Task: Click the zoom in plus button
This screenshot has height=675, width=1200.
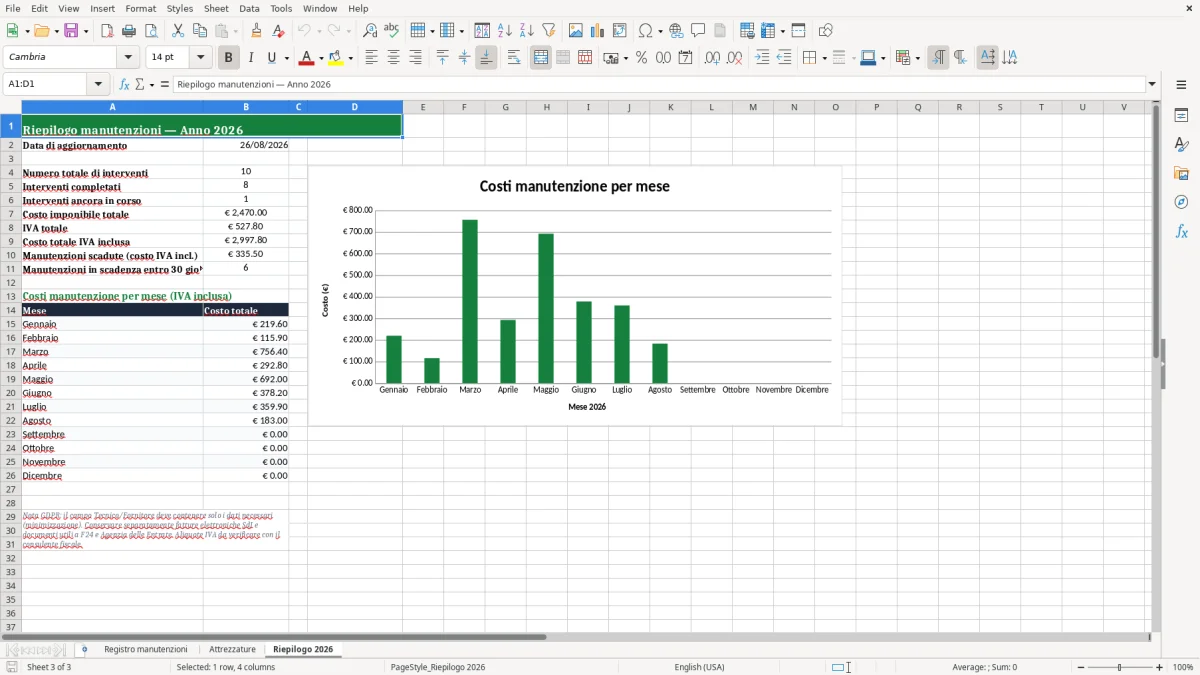Action: tap(1160, 667)
